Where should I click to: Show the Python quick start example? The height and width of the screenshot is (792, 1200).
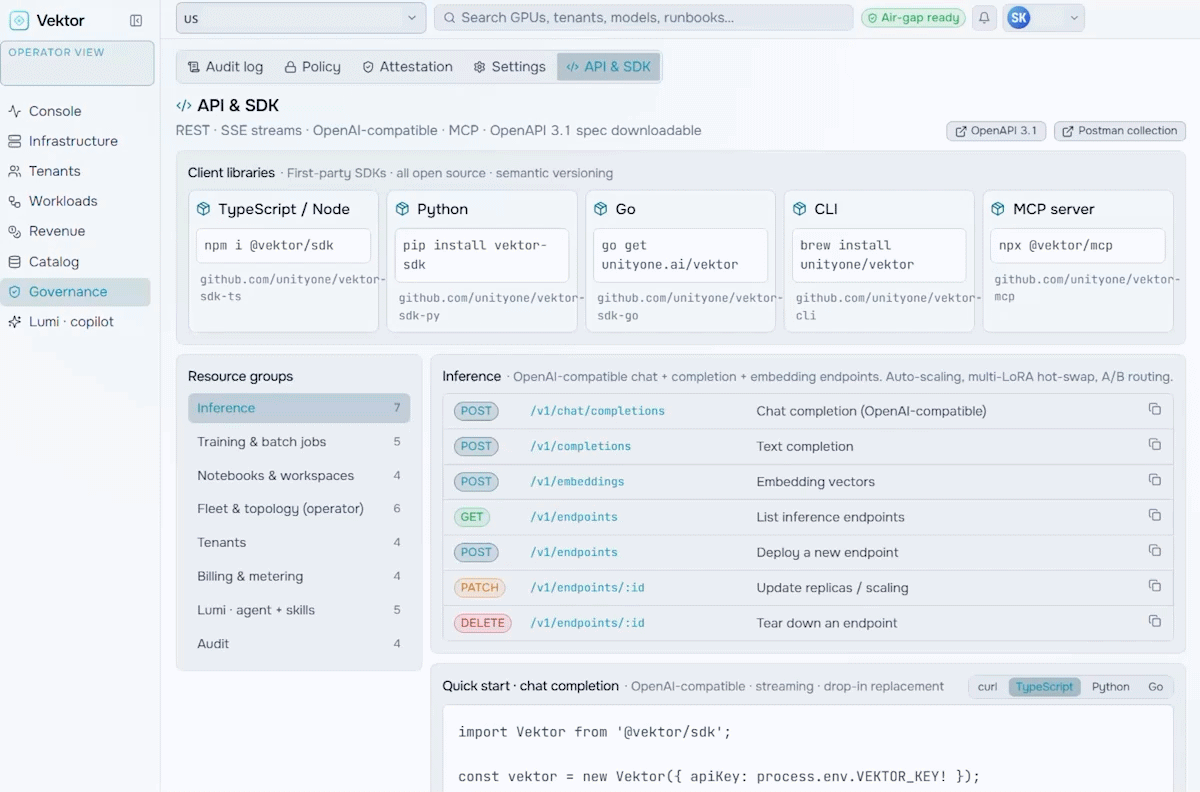[x=1110, y=687]
